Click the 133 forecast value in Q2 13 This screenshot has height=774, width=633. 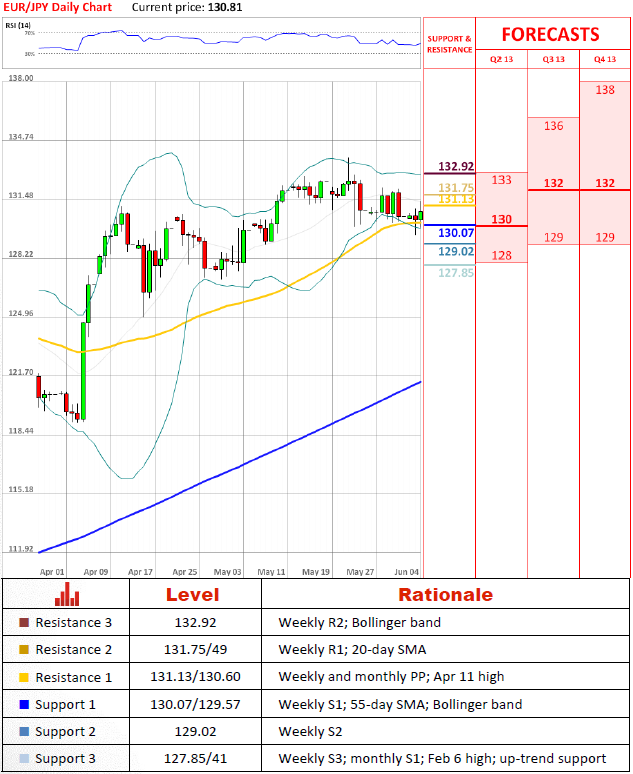502,180
